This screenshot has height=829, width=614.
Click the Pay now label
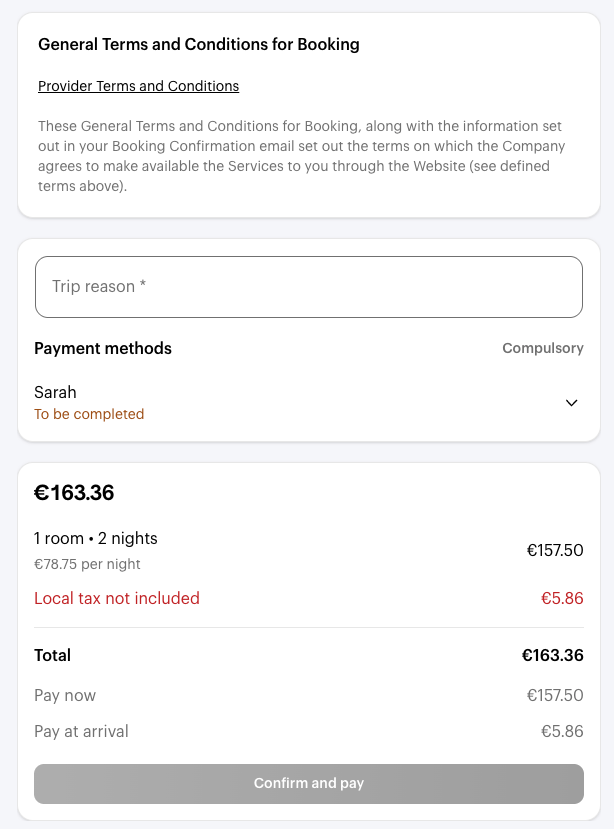tap(65, 696)
